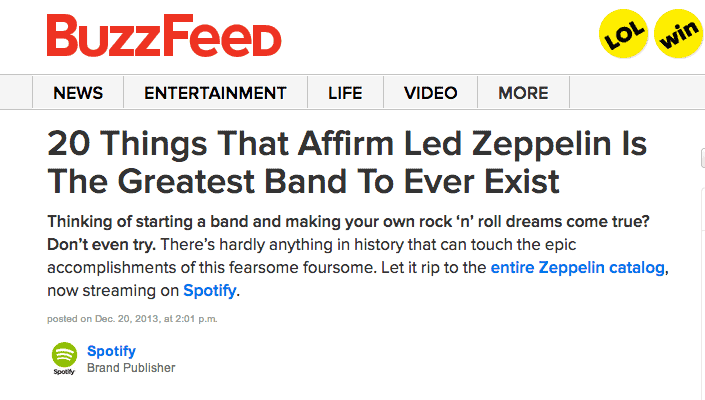Click the inline Spotify link in paragraph
This screenshot has height=400, width=705.
point(210,290)
